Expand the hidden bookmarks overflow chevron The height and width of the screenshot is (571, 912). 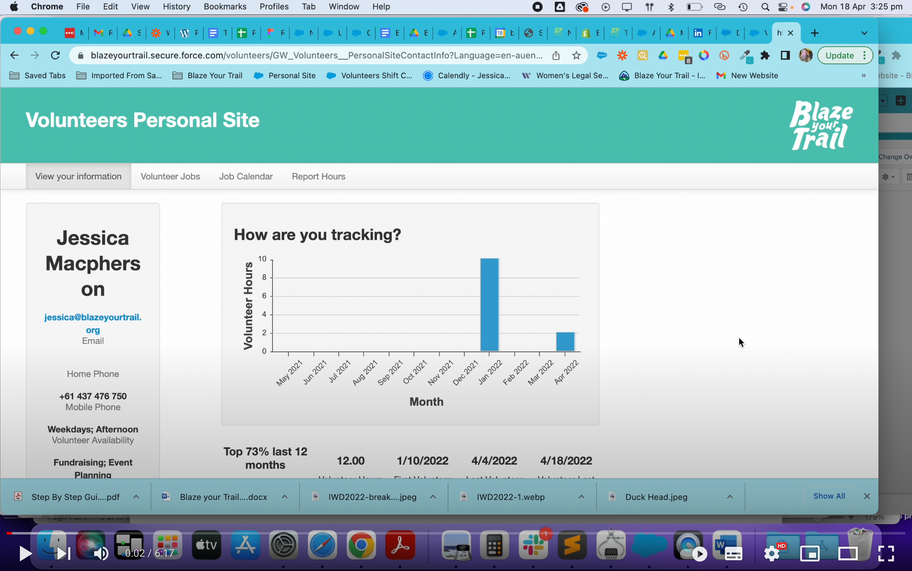click(x=863, y=75)
